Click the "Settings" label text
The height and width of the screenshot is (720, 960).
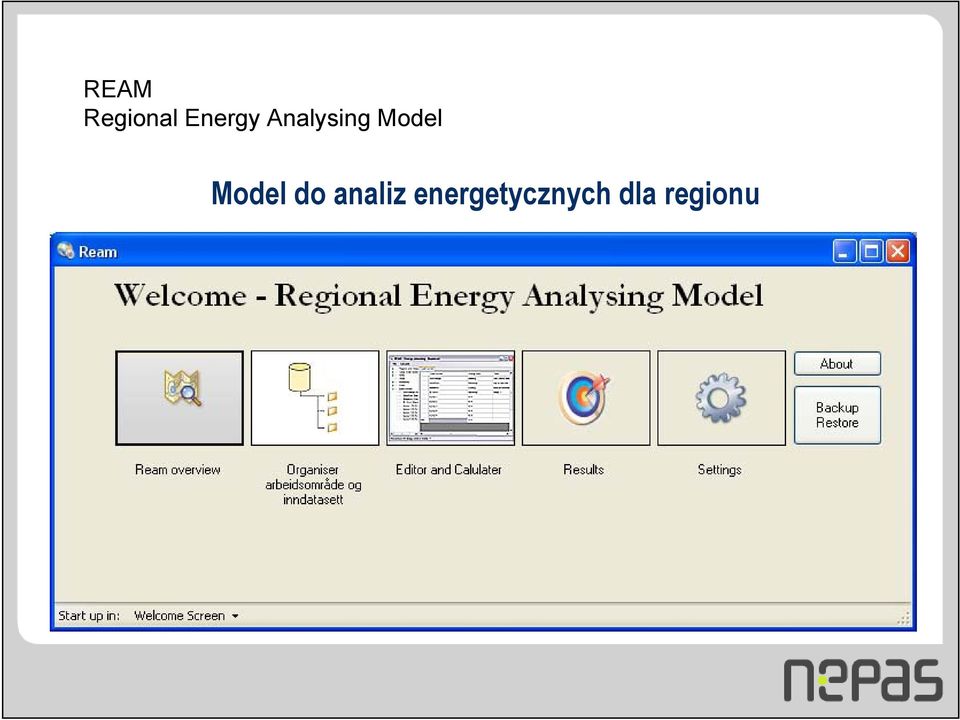coord(719,470)
